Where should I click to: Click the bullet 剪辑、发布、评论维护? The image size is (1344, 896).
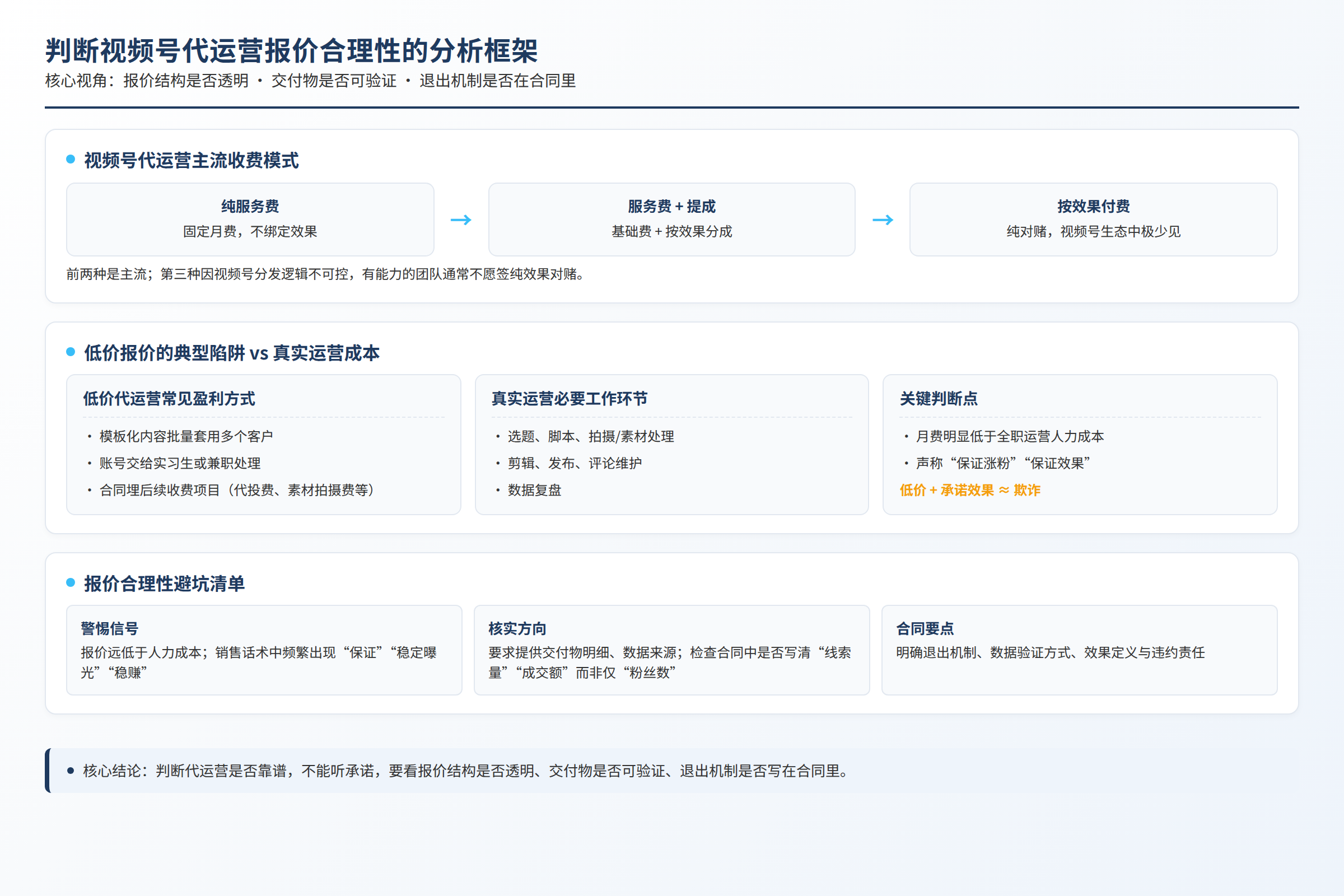pyautogui.click(x=575, y=464)
